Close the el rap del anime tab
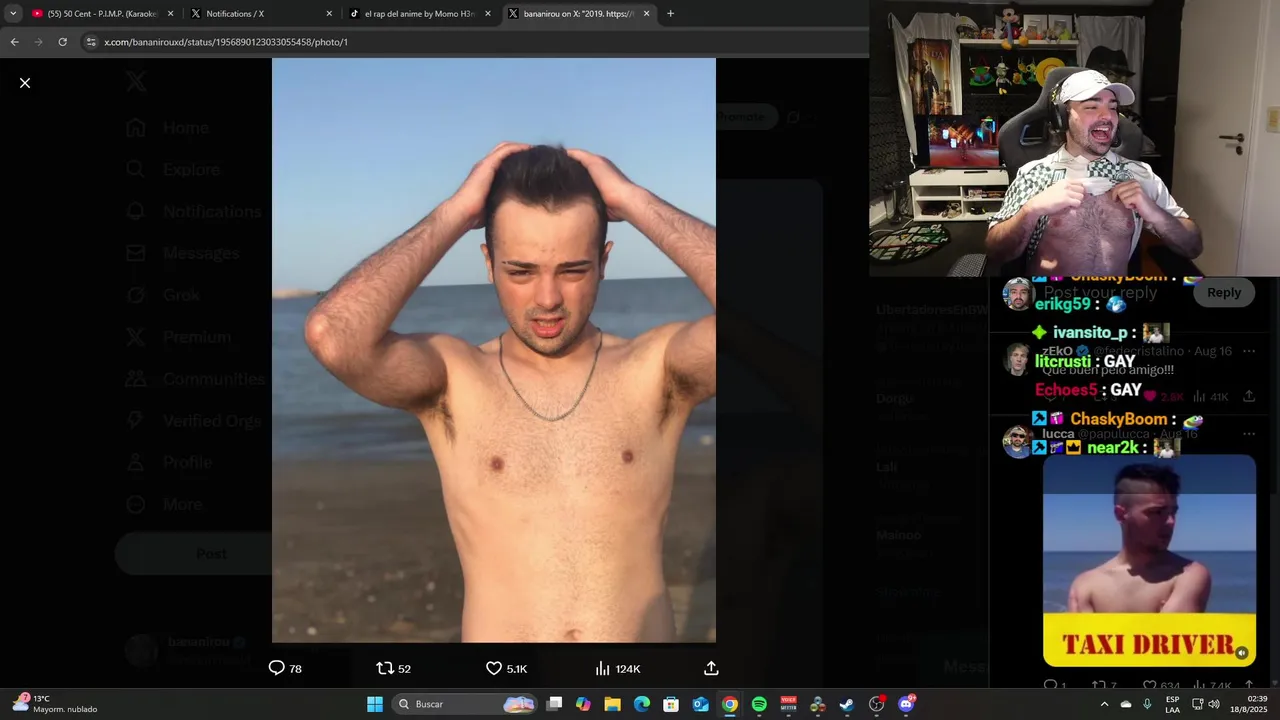Image resolution: width=1280 pixels, height=720 pixels. (x=488, y=14)
